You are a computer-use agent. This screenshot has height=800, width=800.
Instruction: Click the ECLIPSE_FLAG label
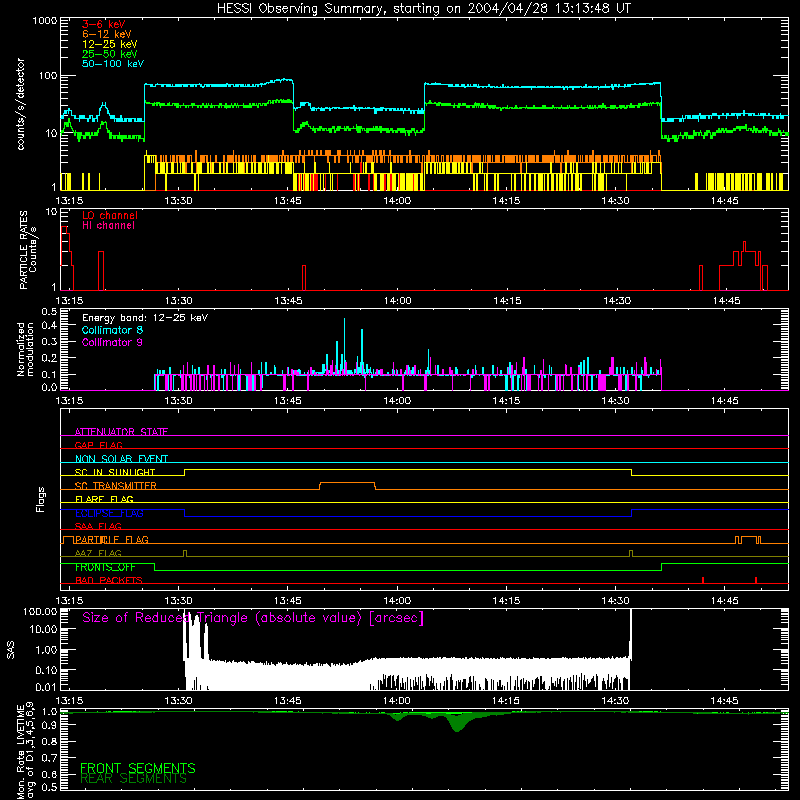coord(109,513)
